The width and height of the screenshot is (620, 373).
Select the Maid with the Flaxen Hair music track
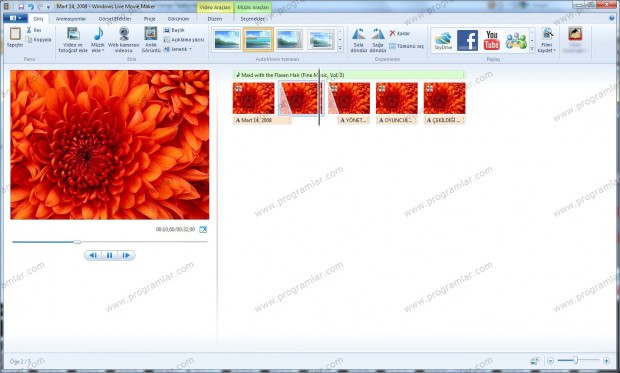click(348, 75)
